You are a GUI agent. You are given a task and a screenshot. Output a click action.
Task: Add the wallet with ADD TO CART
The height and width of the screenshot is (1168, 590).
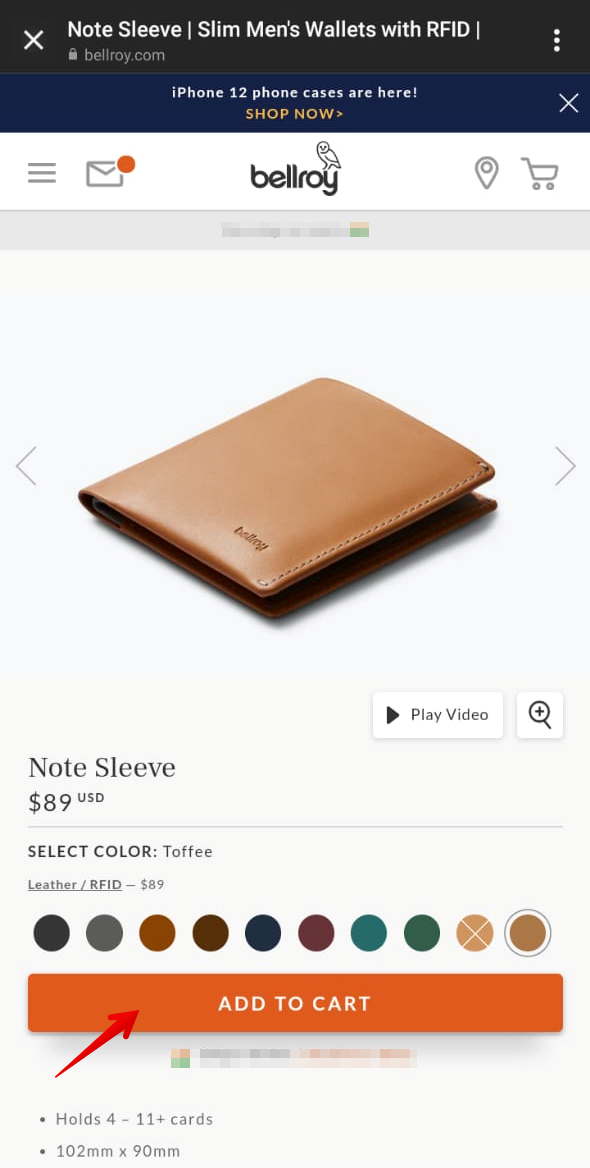click(295, 1003)
